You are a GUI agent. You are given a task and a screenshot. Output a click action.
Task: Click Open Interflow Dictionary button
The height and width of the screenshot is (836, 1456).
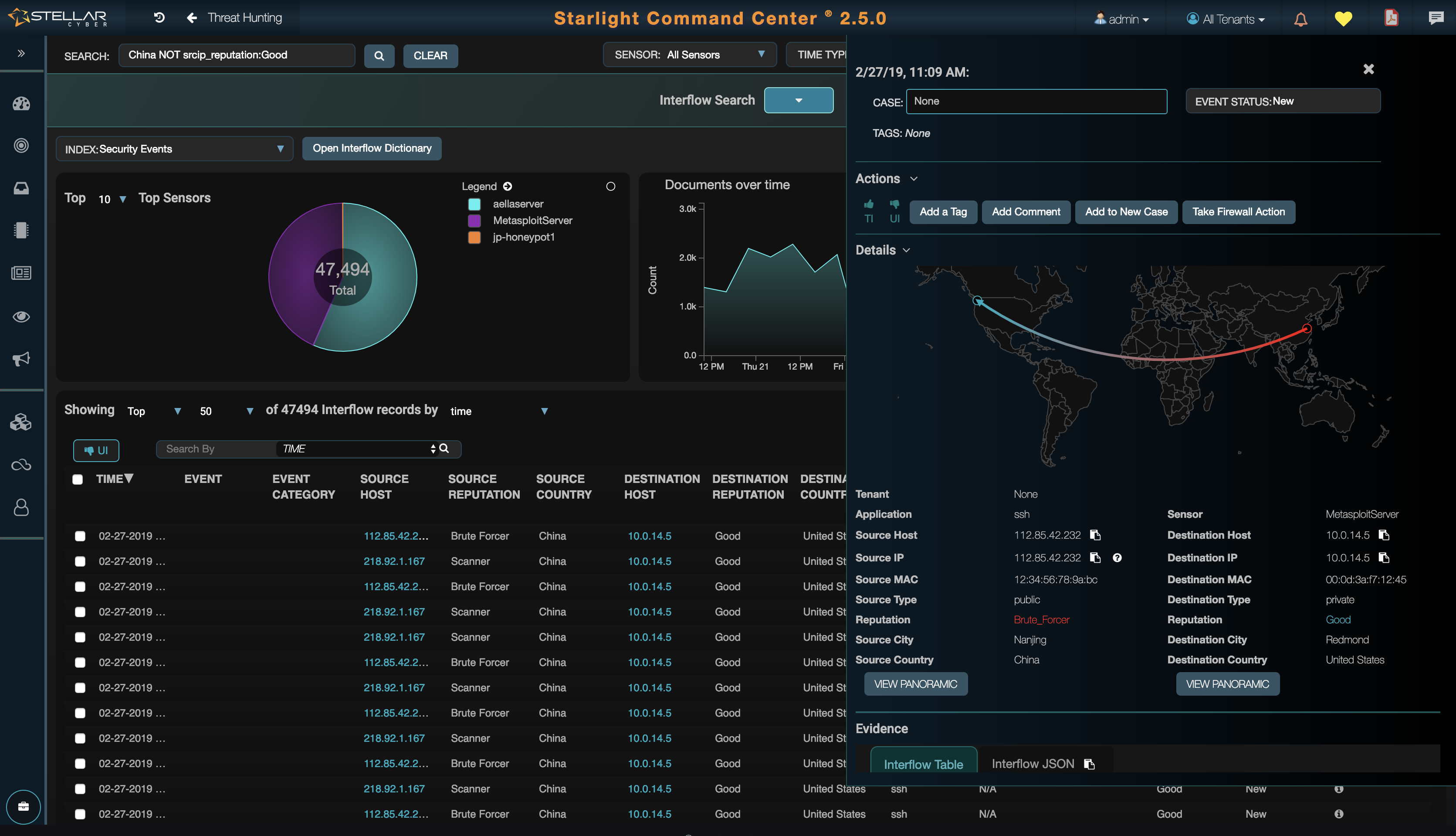click(x=372, y=148)
